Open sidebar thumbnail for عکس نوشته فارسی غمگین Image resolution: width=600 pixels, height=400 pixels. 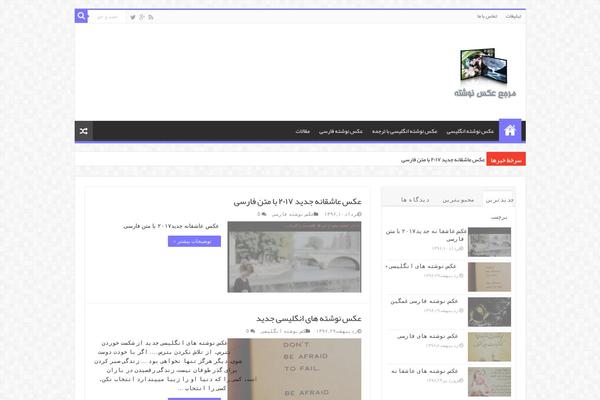pos(489,312)
